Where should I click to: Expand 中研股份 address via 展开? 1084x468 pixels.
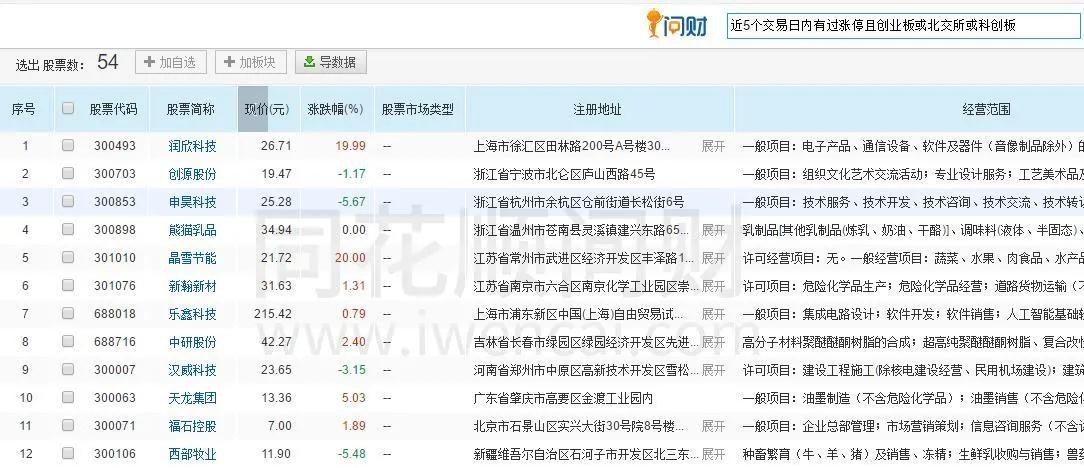pyautogui.click(x=713, y=341)
